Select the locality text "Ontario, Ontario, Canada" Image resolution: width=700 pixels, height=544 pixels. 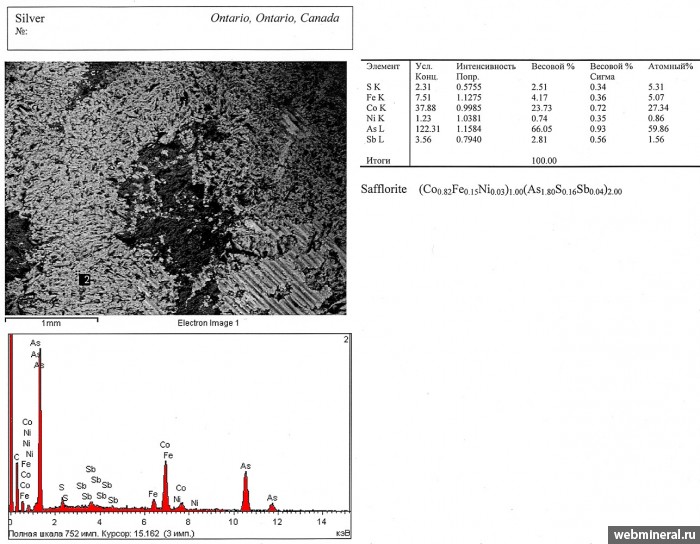[x=275, y=18]
